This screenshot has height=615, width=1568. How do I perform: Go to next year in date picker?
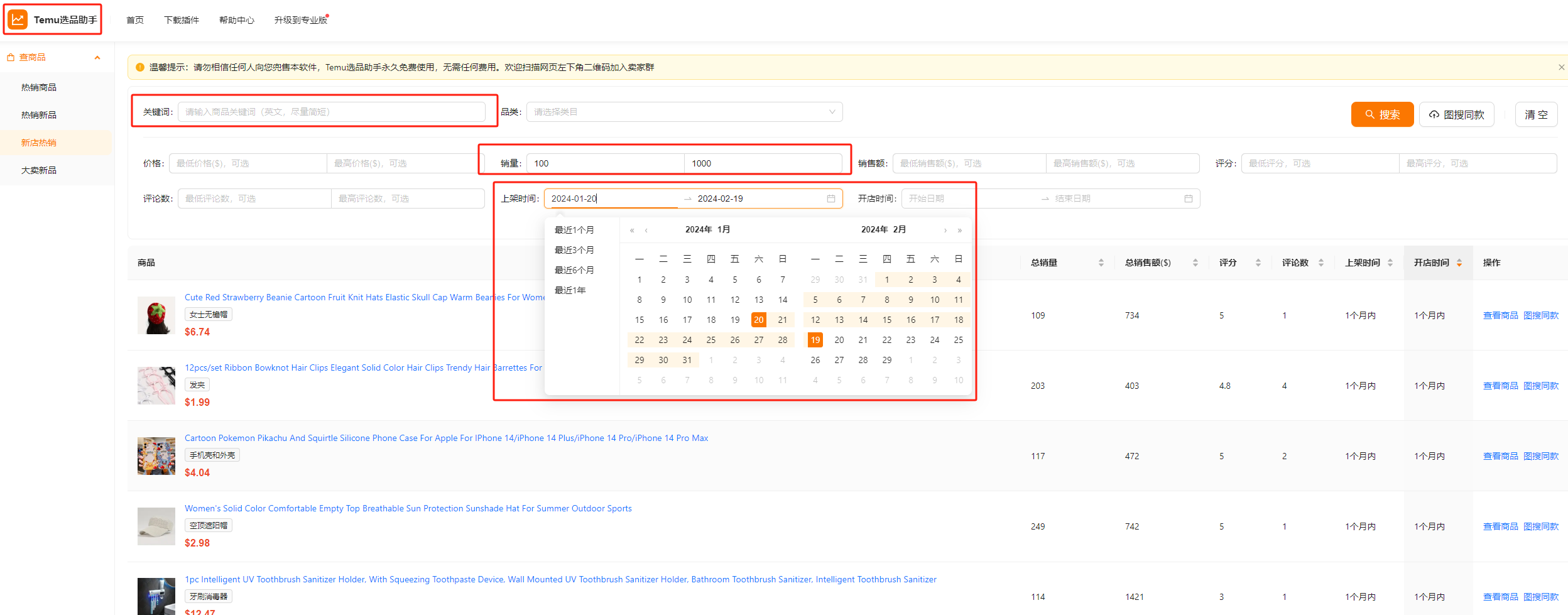click(x=959, y=230)
